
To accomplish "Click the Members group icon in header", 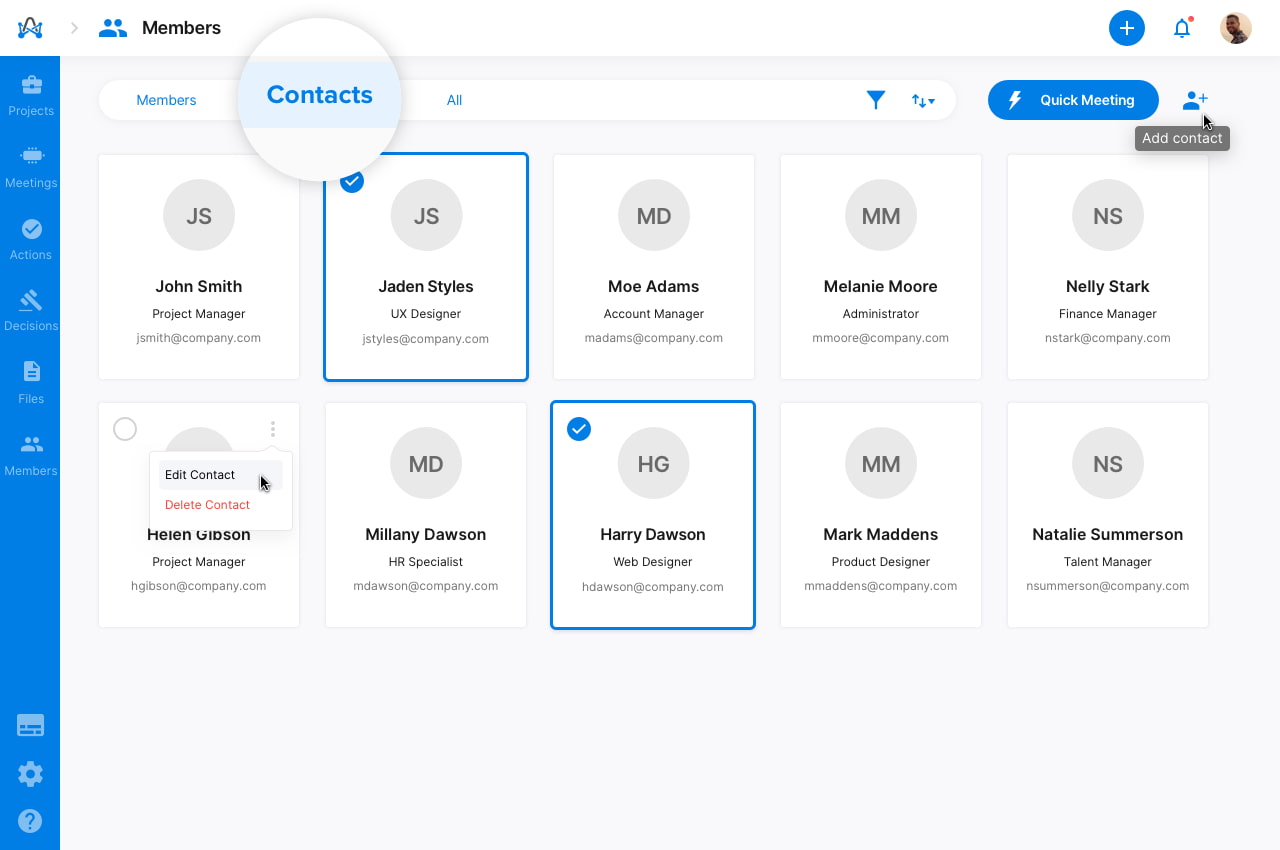I will click(113, 28).
